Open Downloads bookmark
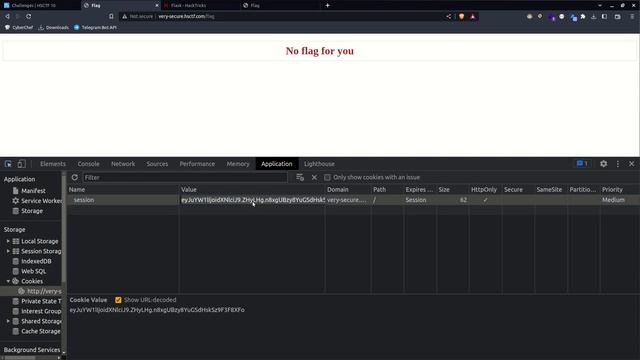The image size is (640, 360). click(53, 27)
